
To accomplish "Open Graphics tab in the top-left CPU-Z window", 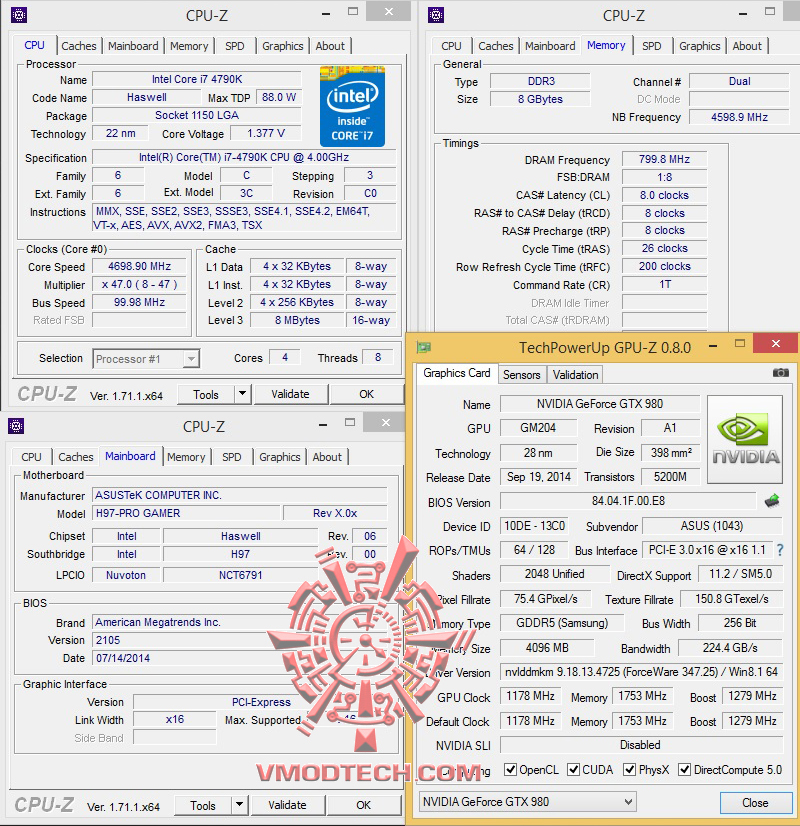I will point(282,46).
